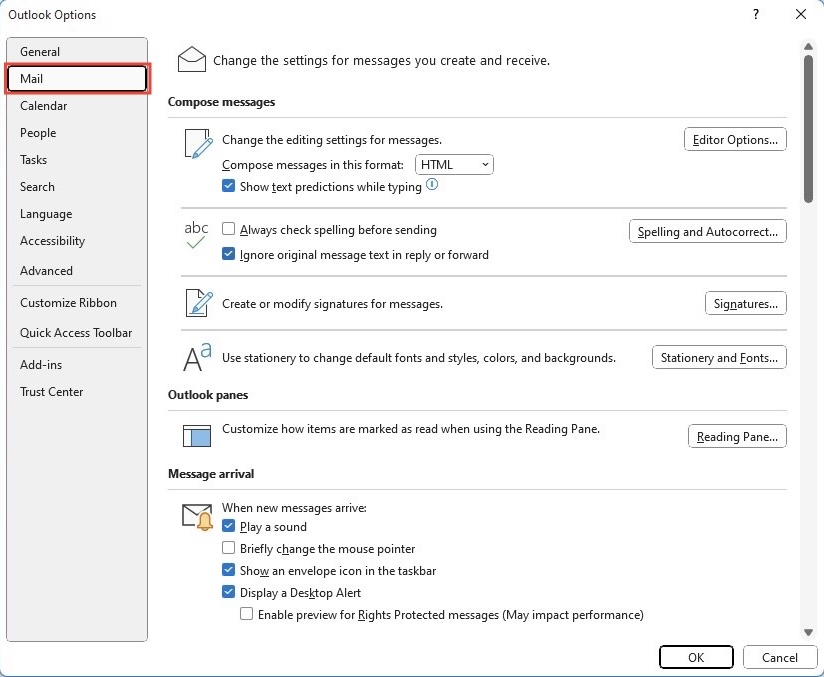Image resolution: width=824 pixels, height=677 pixels.
Task: Click the info icon beside text predictions
Action: [x=431, y=184]
